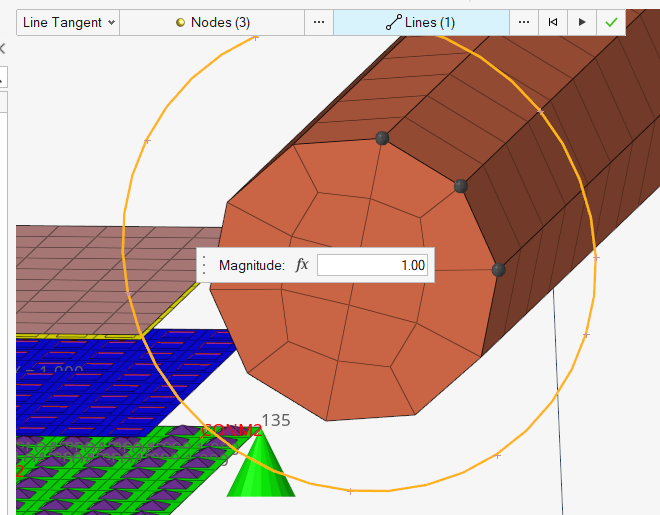
Task: Open the Line Tangent method dropdown
Action: [68, 22]
